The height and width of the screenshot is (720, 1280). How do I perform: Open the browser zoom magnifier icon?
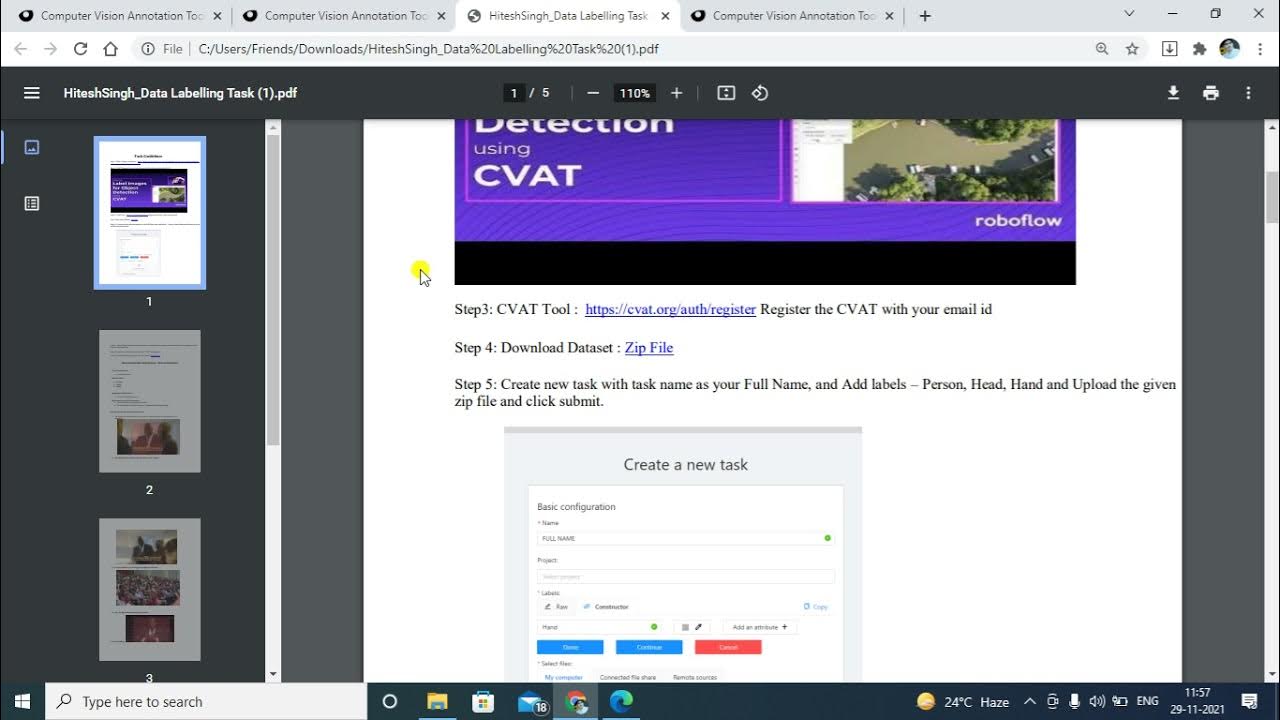click(x=1102, y=48)
